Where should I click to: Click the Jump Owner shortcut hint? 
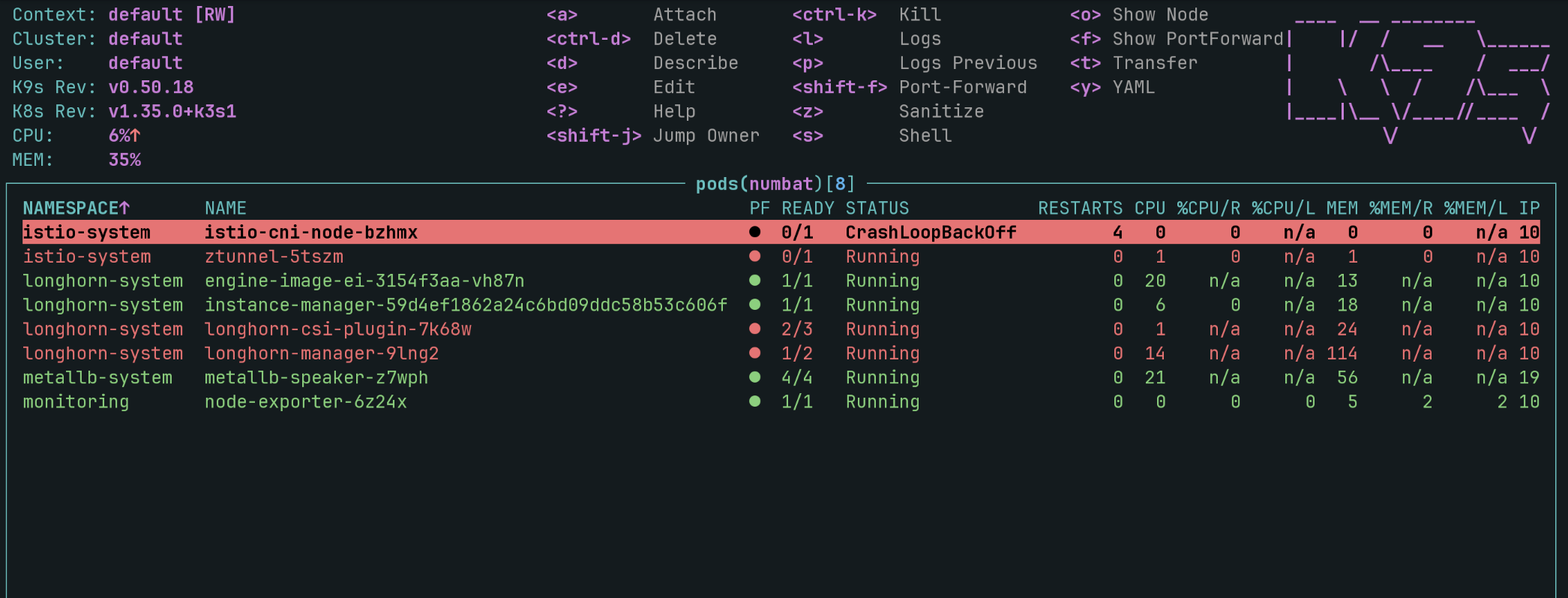tap(652, 136)
